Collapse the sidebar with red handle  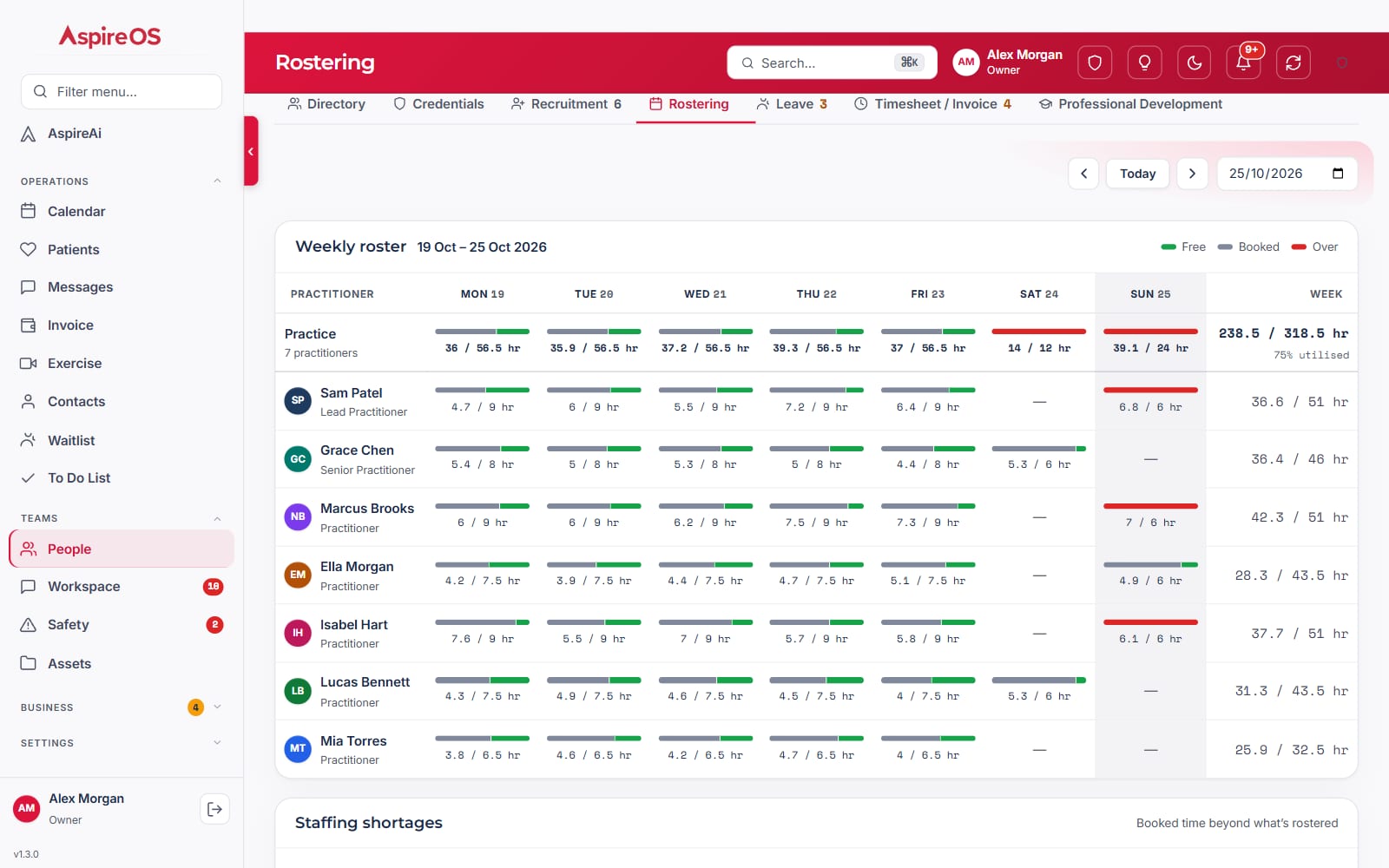click(x=251, y=151)
